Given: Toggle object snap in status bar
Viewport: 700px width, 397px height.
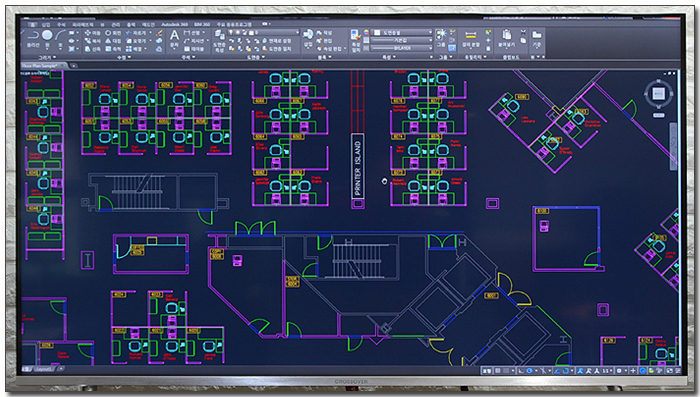Looking at the screenshot, I should click(x=565, y=371).
